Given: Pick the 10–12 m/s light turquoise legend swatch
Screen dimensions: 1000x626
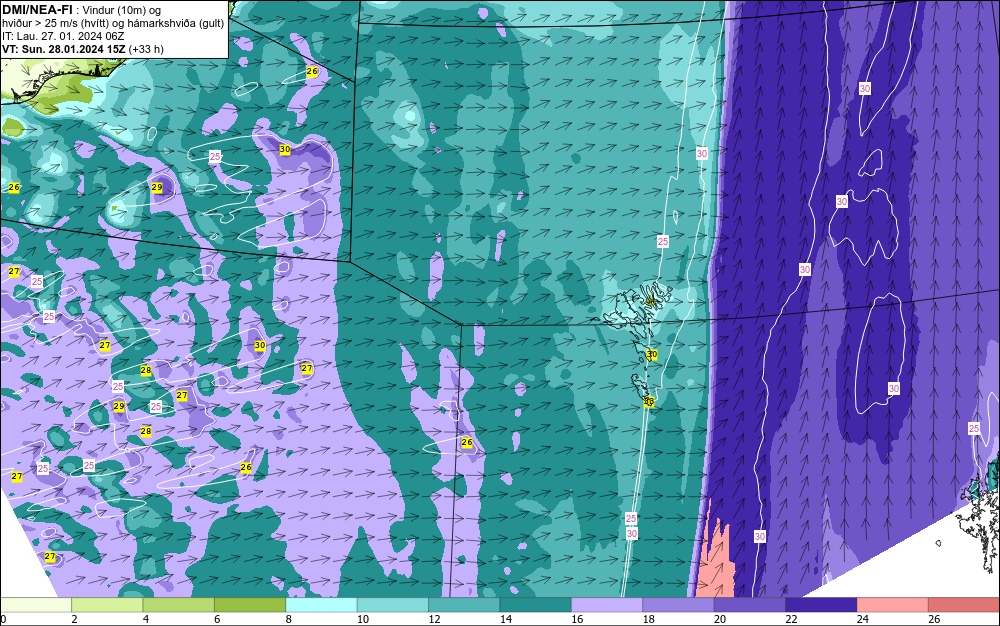Looking at the screenshot, I should (393, 605).
